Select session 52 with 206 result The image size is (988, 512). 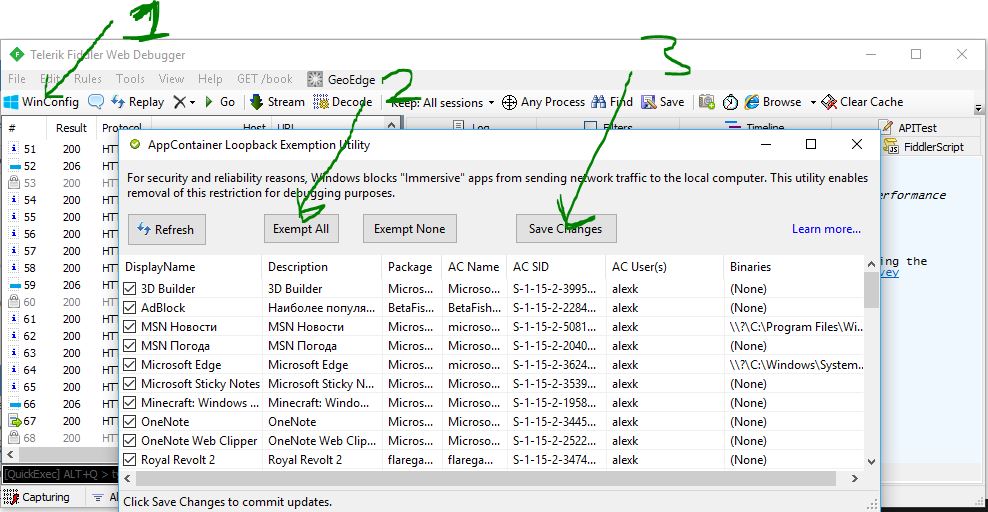60,166
